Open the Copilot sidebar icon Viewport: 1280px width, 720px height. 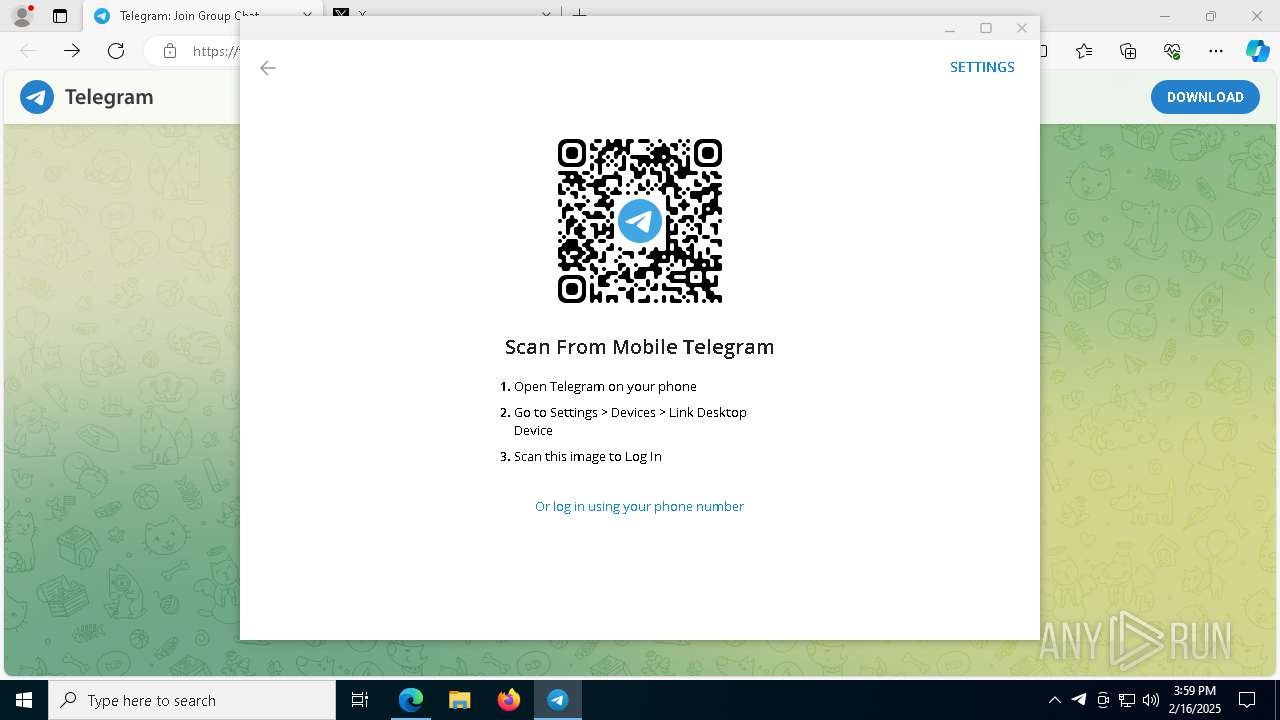pyautogui.click(x=1257, y=51)
